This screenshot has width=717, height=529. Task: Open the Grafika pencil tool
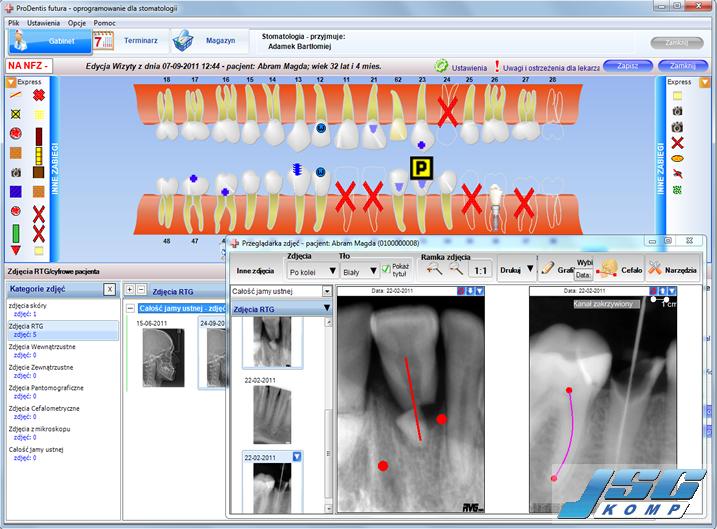coord(557,269)
